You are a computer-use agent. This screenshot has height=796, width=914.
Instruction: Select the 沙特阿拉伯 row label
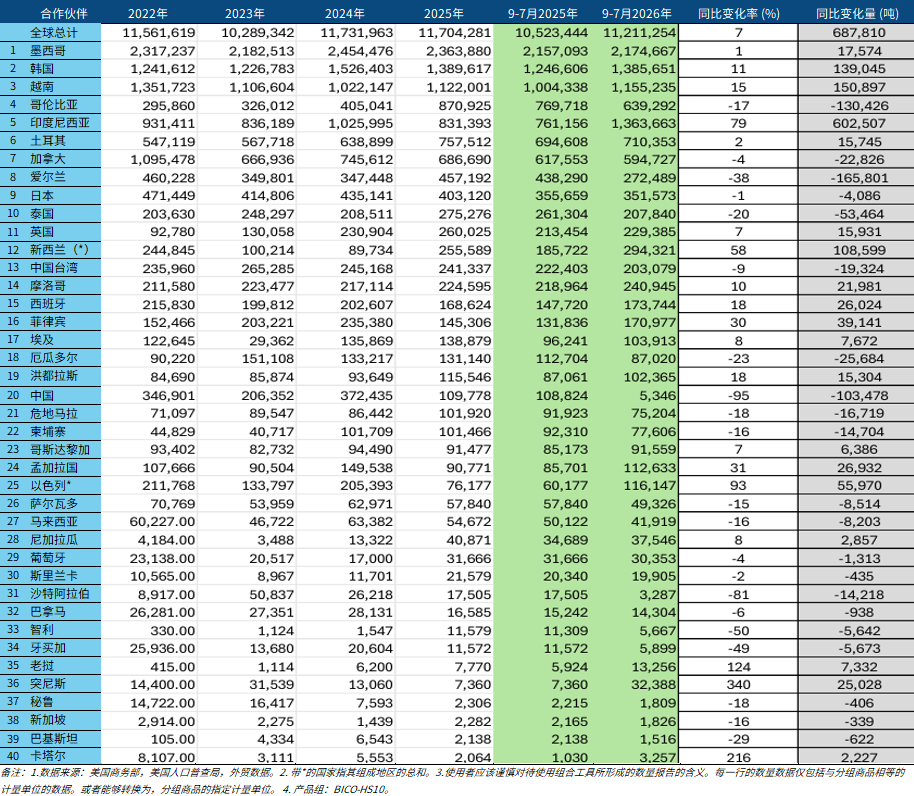click(x=60, y=594)
